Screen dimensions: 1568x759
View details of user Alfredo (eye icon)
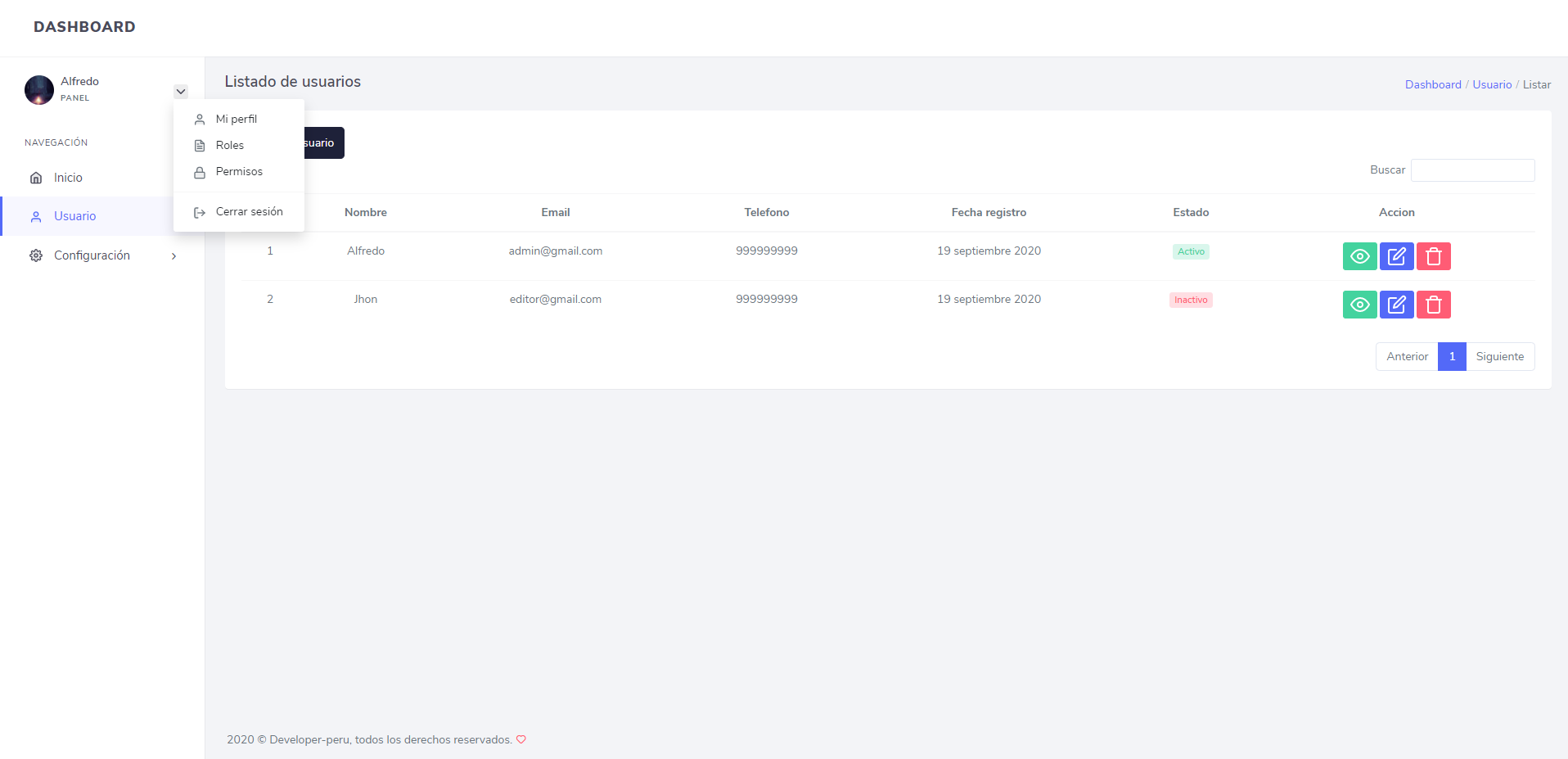click(x=1359, y=256)
